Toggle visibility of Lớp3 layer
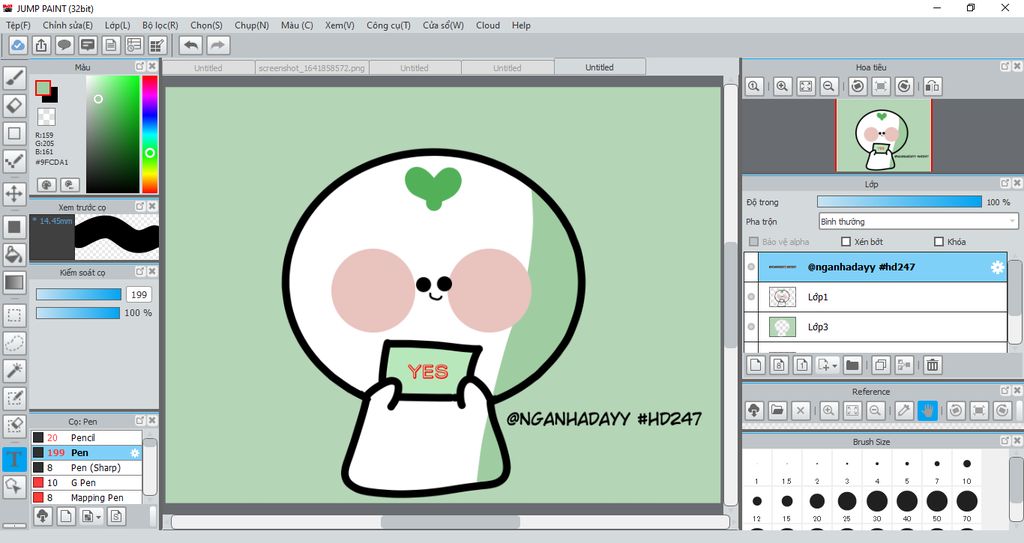 751,327
